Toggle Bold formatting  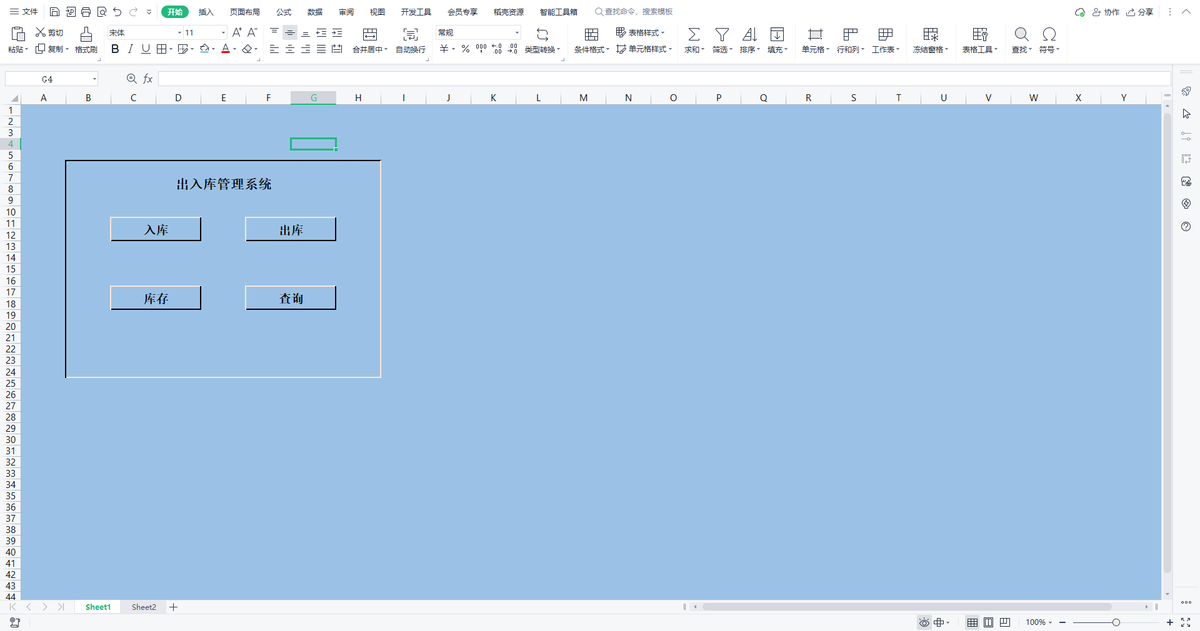(115, 48)
